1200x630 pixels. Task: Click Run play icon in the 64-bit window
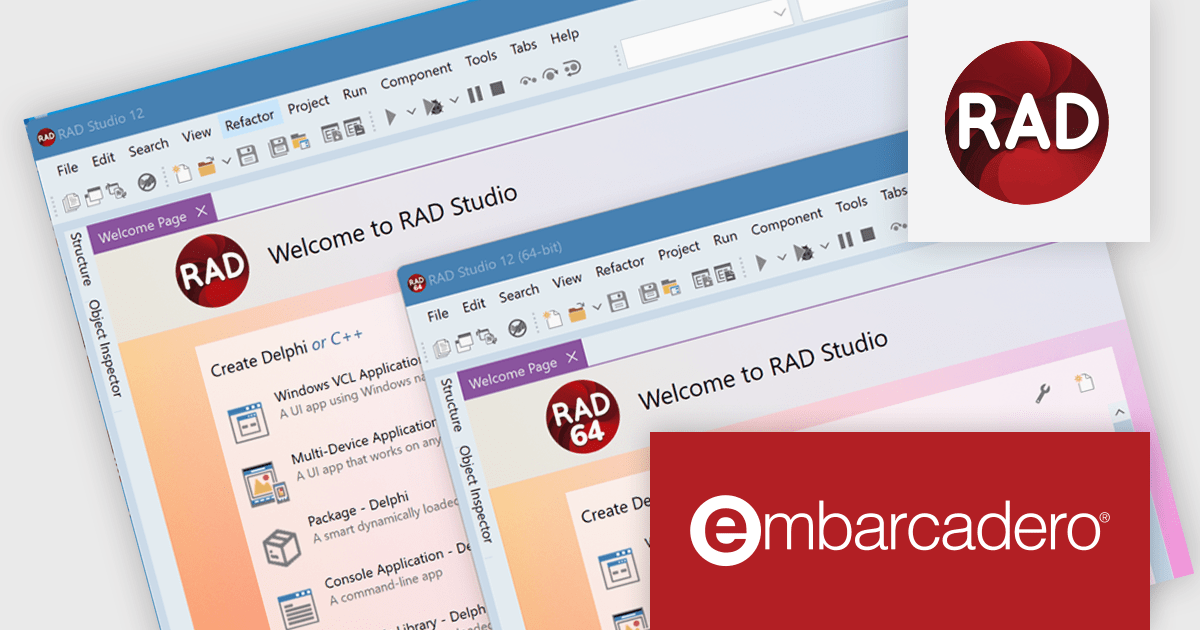(x=761, y=264)
